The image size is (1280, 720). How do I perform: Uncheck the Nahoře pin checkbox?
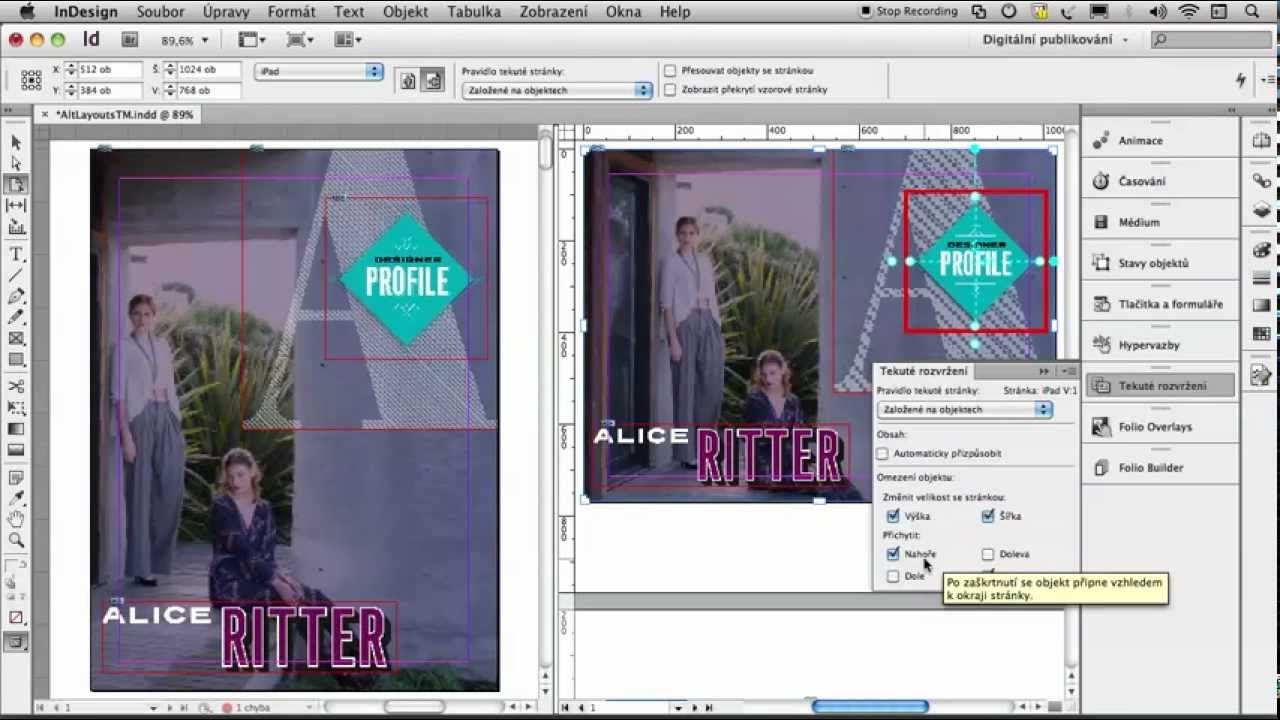click(x=893, y=554)
